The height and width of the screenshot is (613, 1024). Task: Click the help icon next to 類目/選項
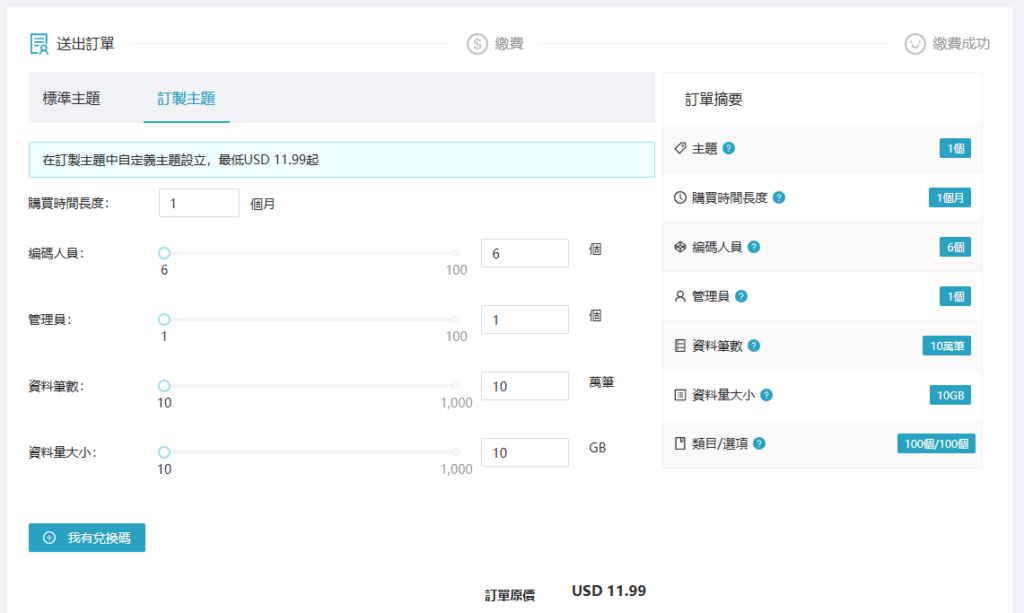pos(759,444)
